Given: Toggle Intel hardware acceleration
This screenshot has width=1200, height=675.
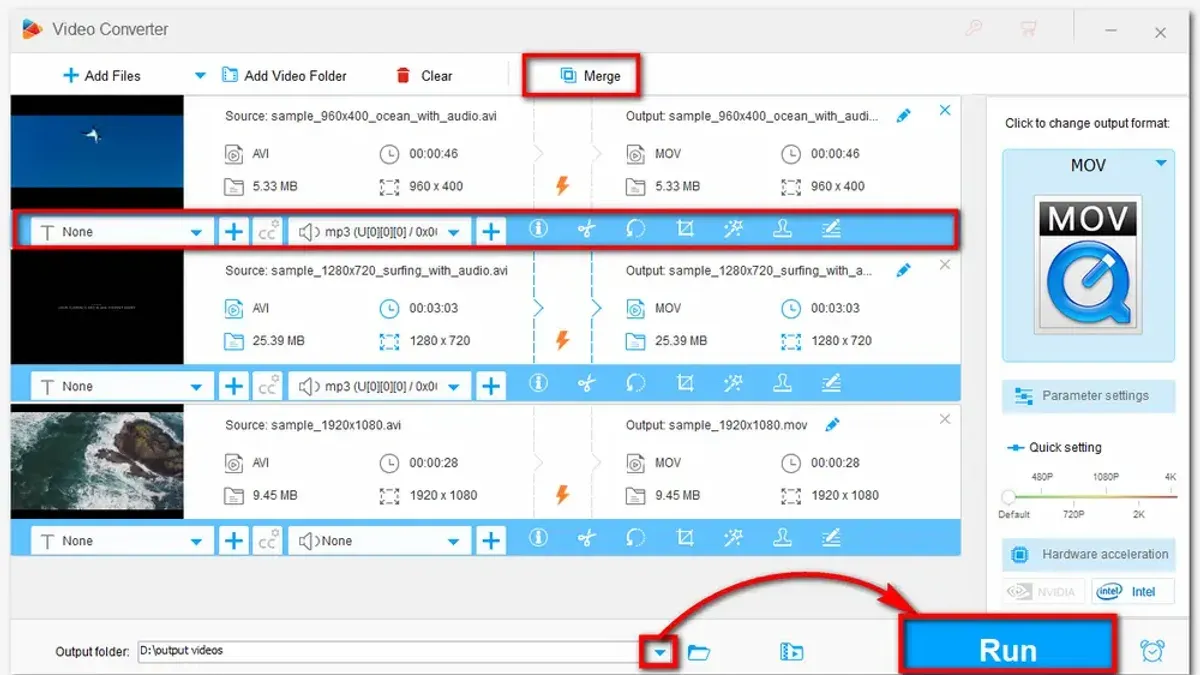Looking at the screenshot, I should click(x=1132, y=592).
